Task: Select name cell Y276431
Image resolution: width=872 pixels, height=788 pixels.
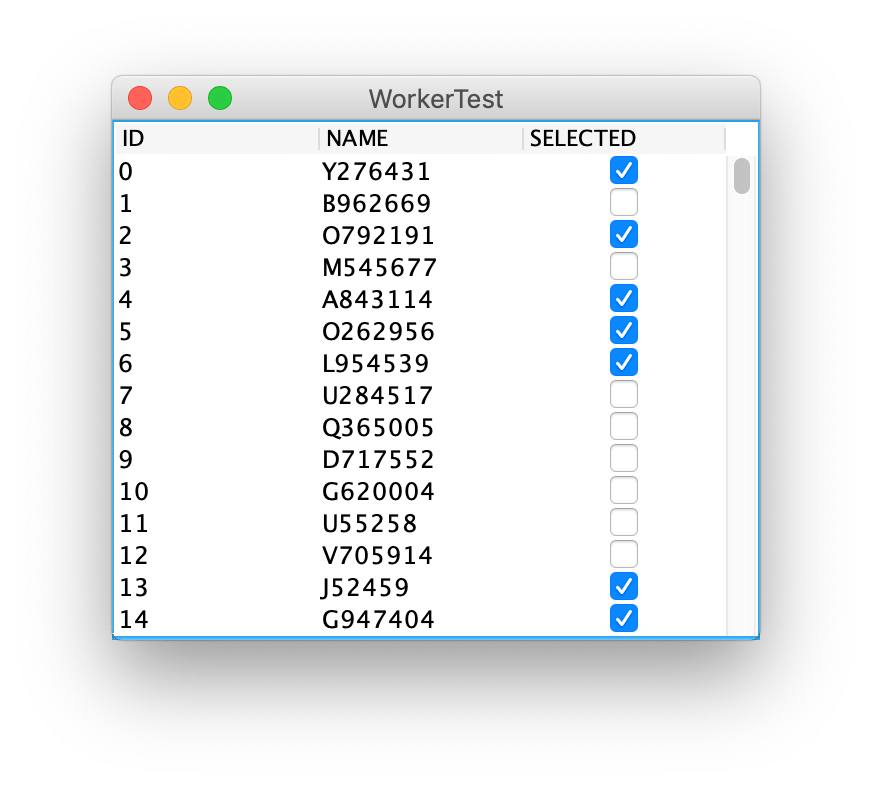Action: (x=421, y=171)
